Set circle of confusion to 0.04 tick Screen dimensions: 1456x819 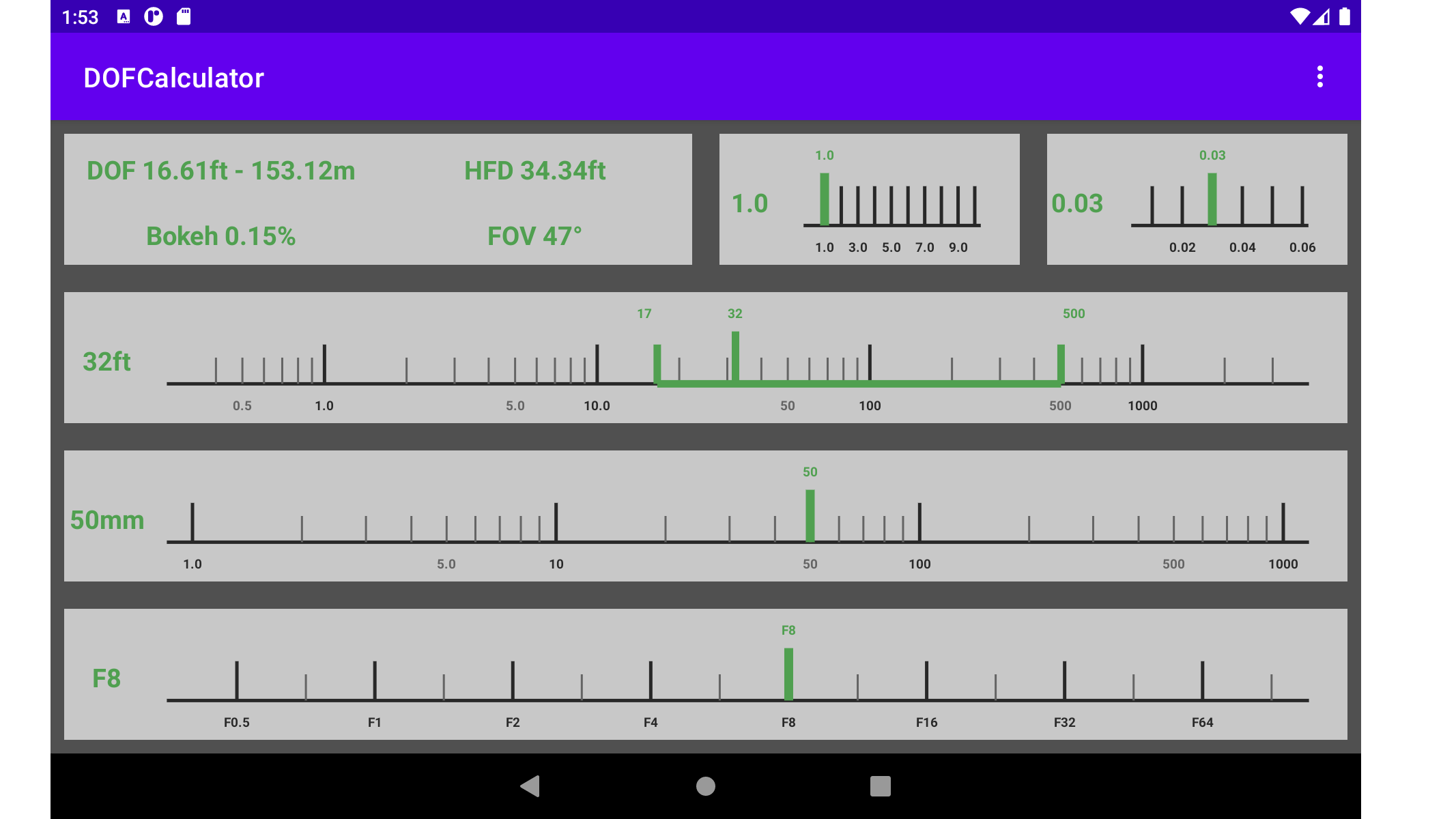coord(1242,205)
